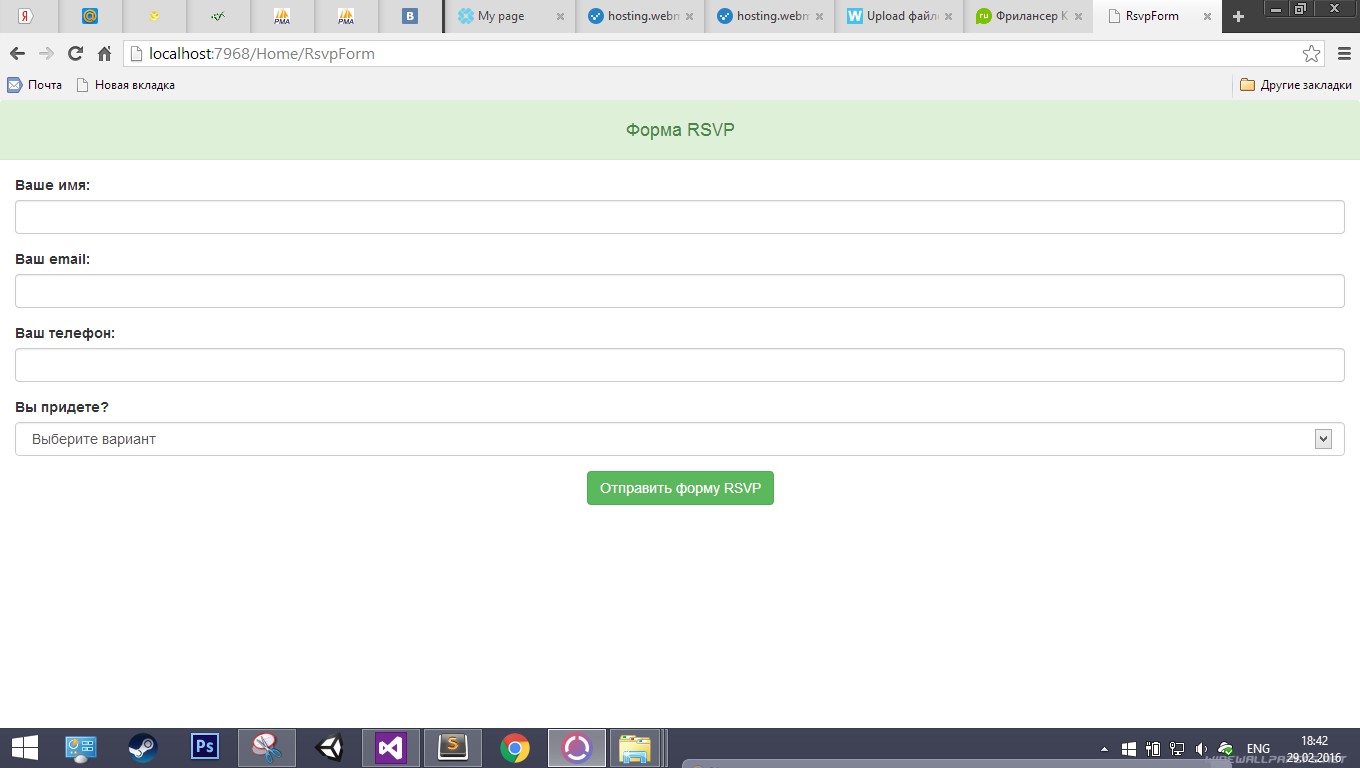The image size is (1360, 768).
Task: Click the Форма RSVP heading
Action: [x=680, y=130]
